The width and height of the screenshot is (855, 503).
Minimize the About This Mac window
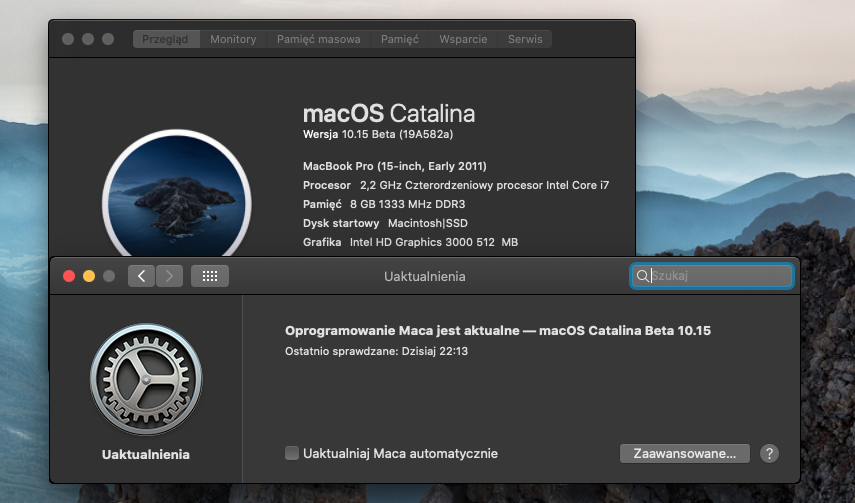pyautogui.click(x=88, y=39)
